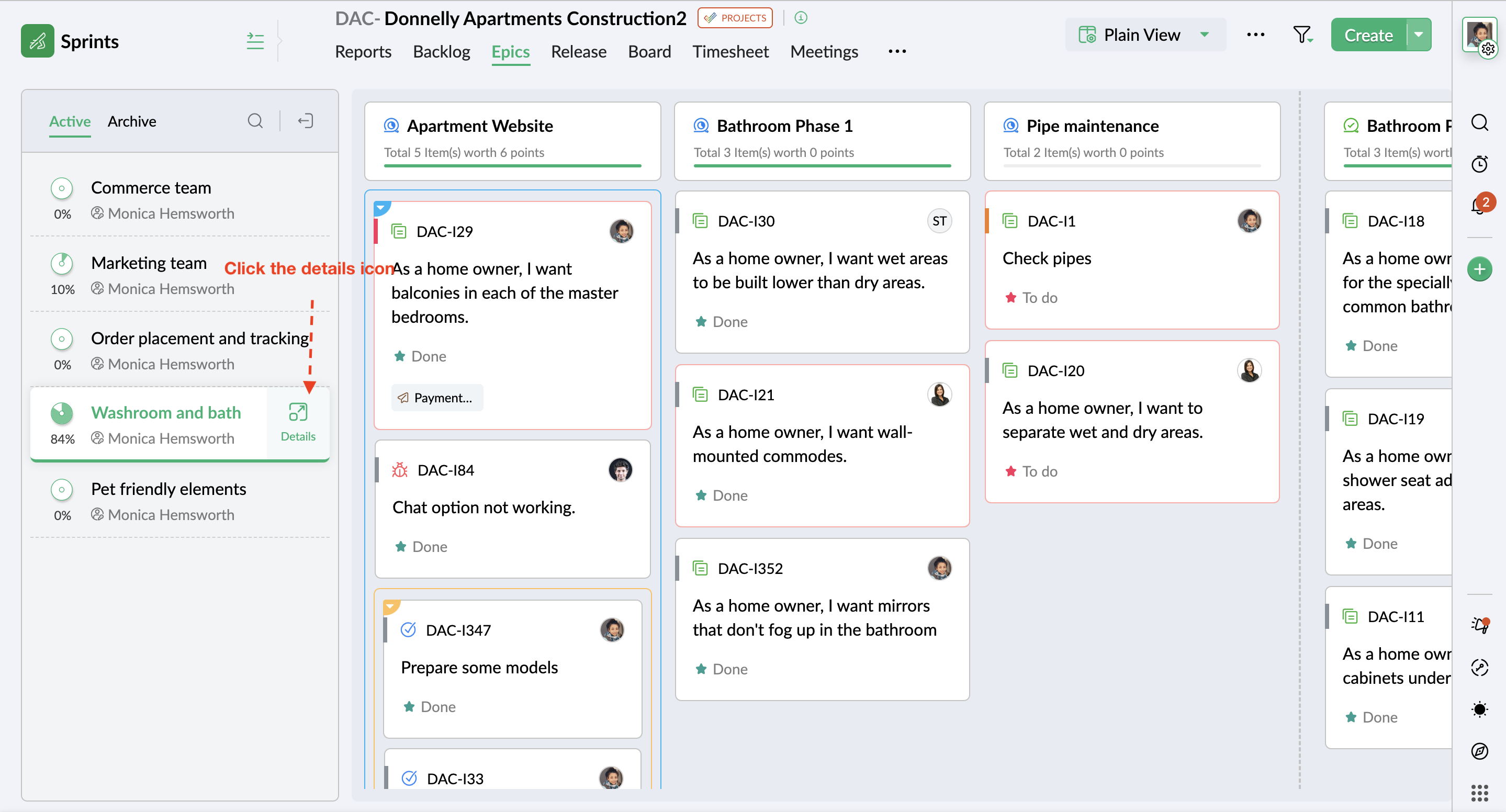Select Order placement and tracking epic
Screen dimensions: 1506x812
point(180,351)
